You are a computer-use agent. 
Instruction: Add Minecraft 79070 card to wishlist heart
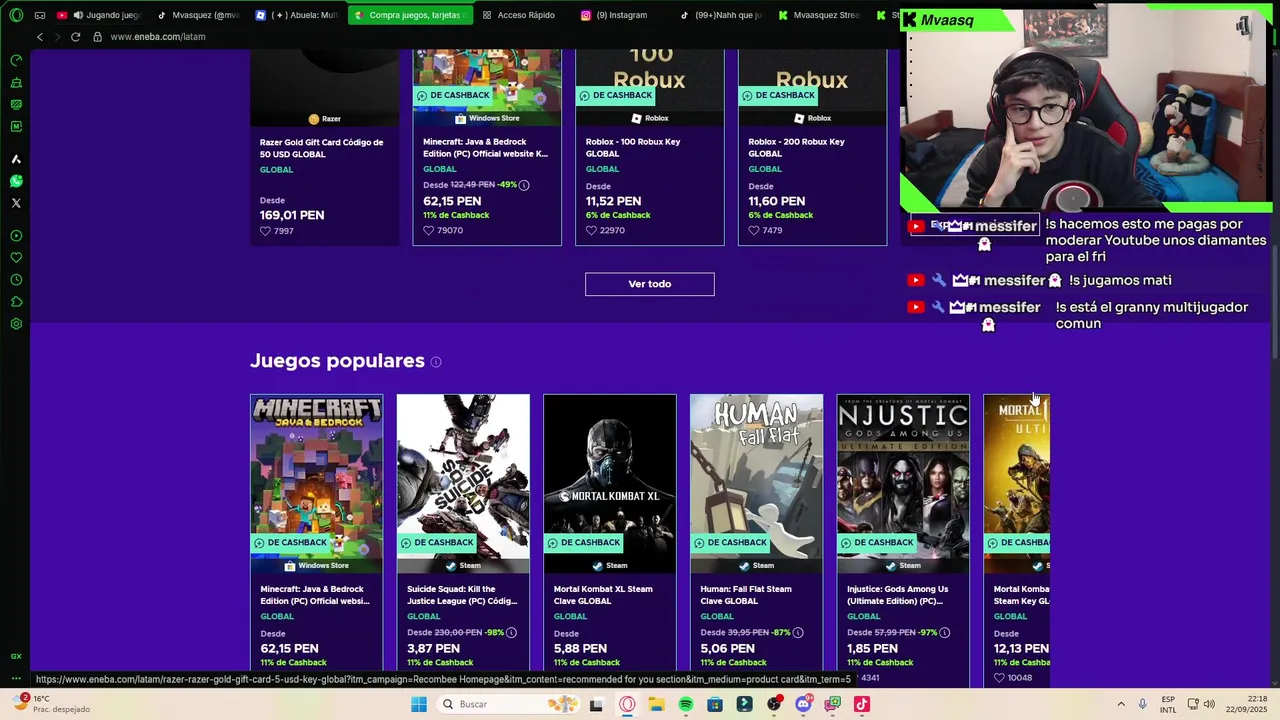428,231
